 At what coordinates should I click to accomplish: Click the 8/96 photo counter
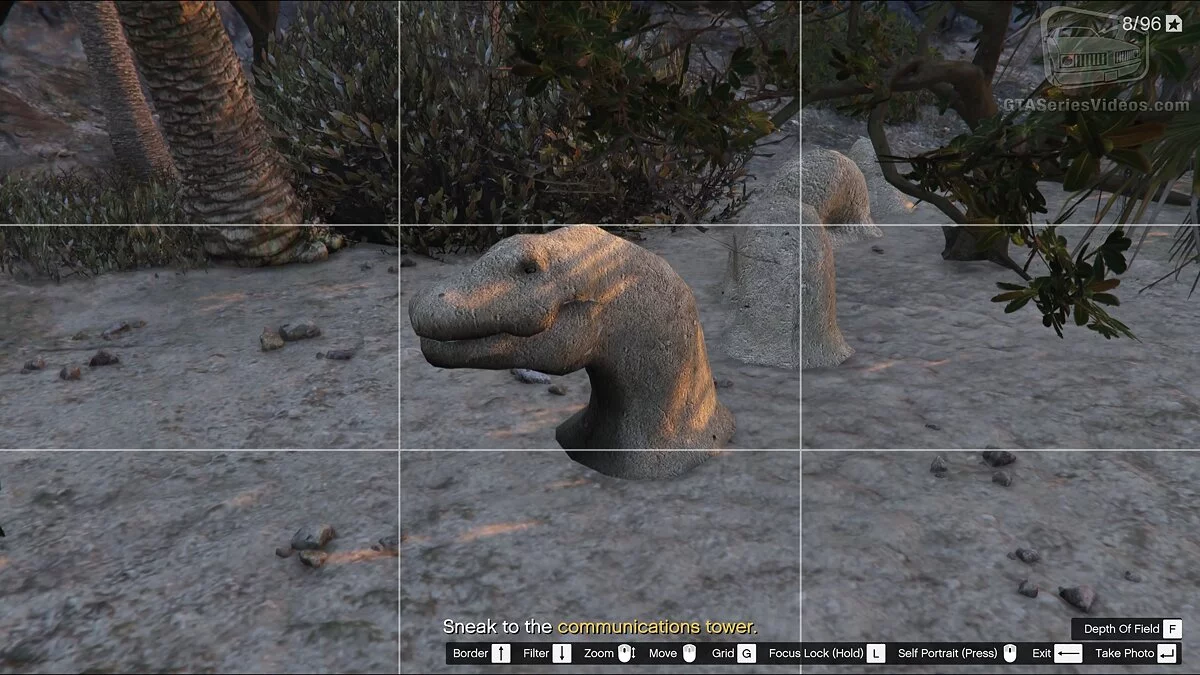point(1141,24)
